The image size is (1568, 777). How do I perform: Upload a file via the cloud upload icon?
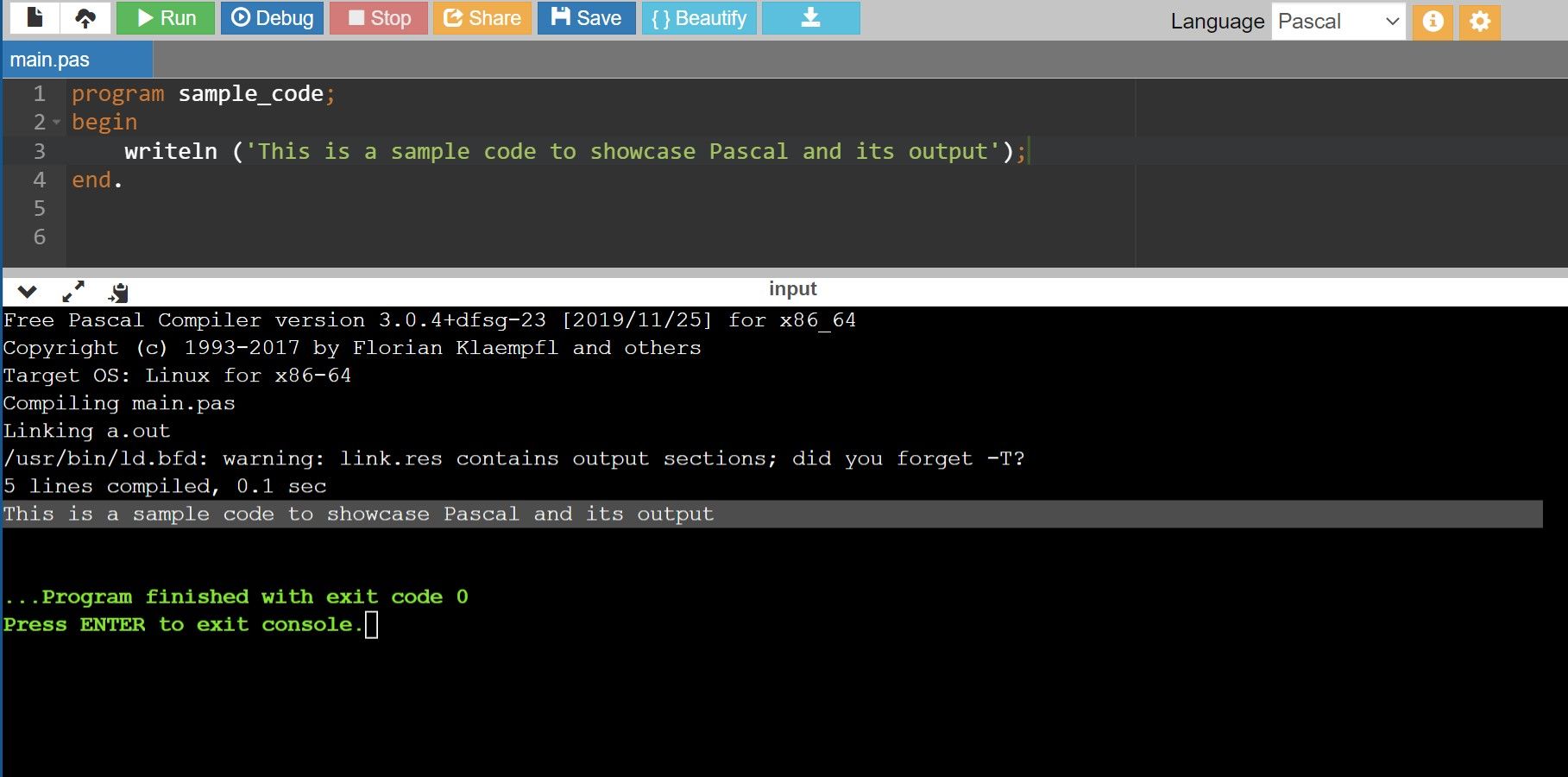coord(85,17)
